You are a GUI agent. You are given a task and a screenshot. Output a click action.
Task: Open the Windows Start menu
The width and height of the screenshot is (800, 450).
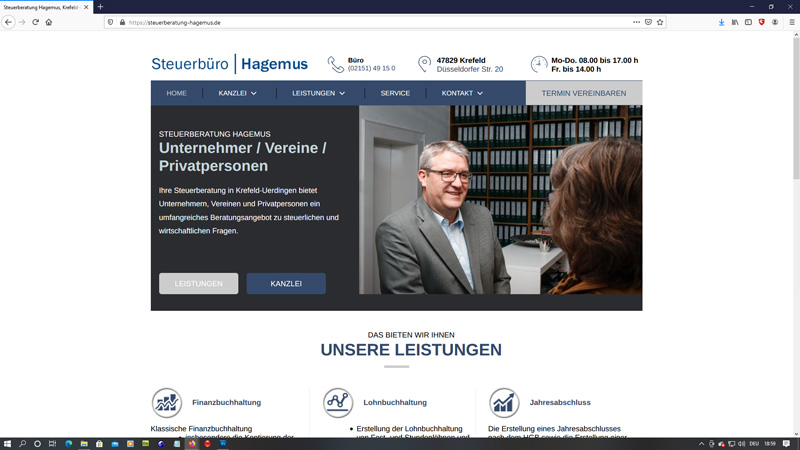pos(7,444)
